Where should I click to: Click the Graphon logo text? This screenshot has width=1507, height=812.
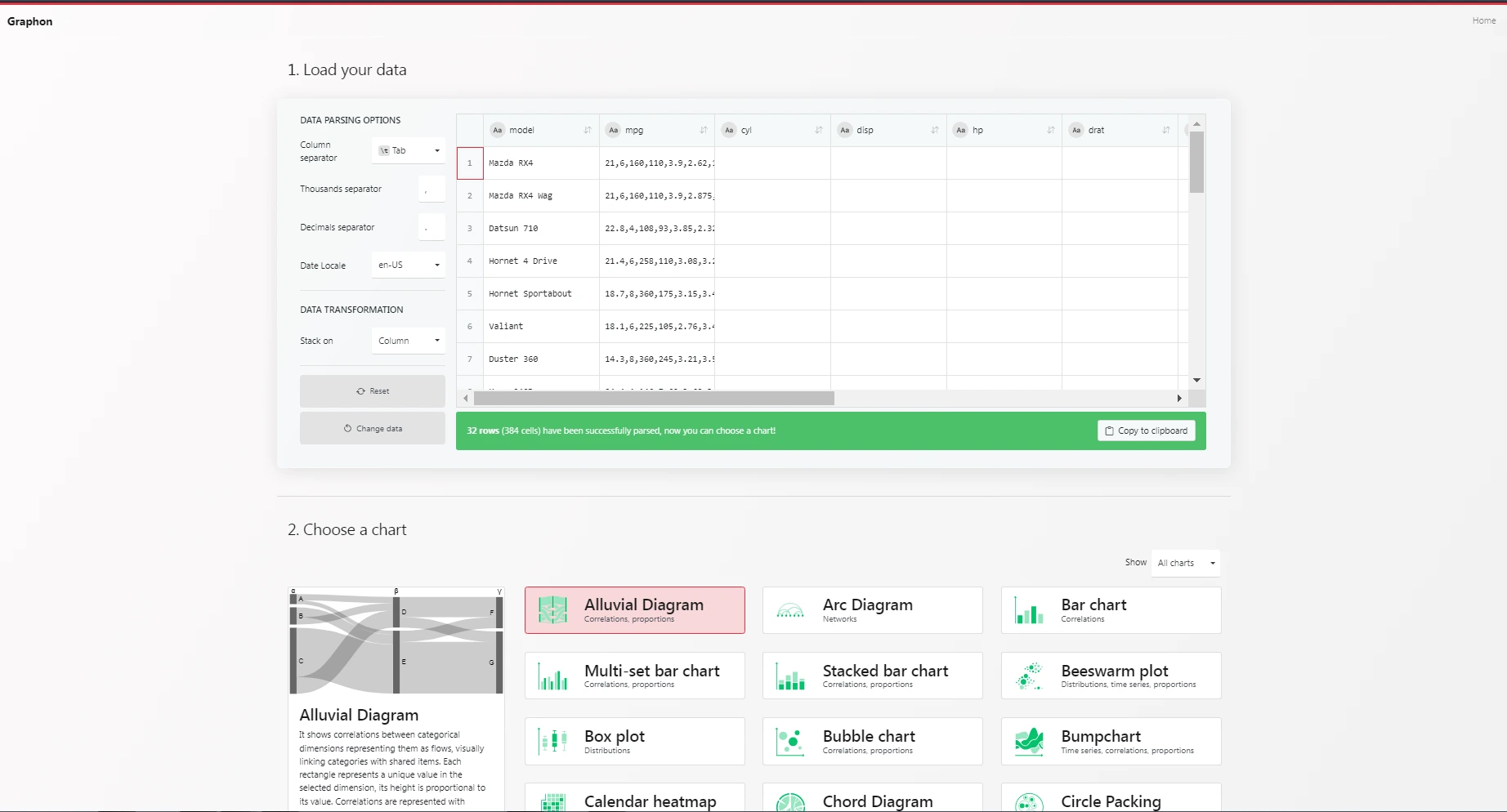(30, 21)
